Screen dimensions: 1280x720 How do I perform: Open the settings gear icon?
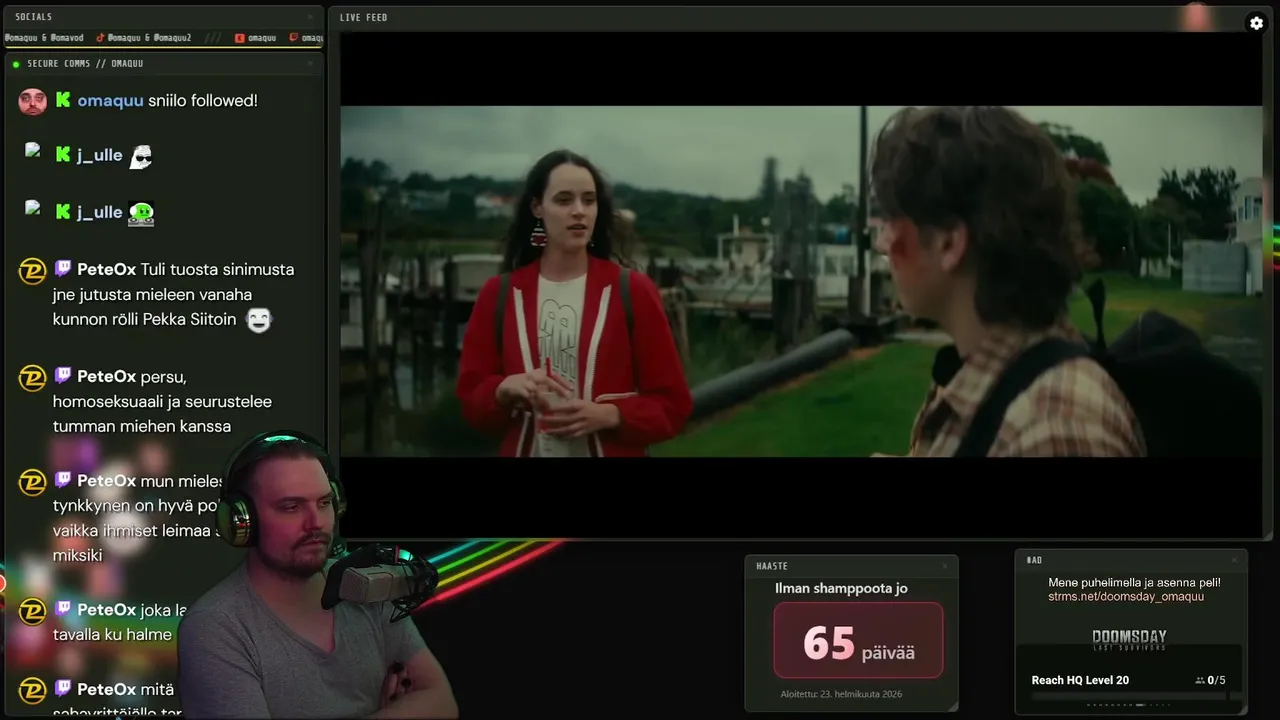click(x=1256, y=23)
